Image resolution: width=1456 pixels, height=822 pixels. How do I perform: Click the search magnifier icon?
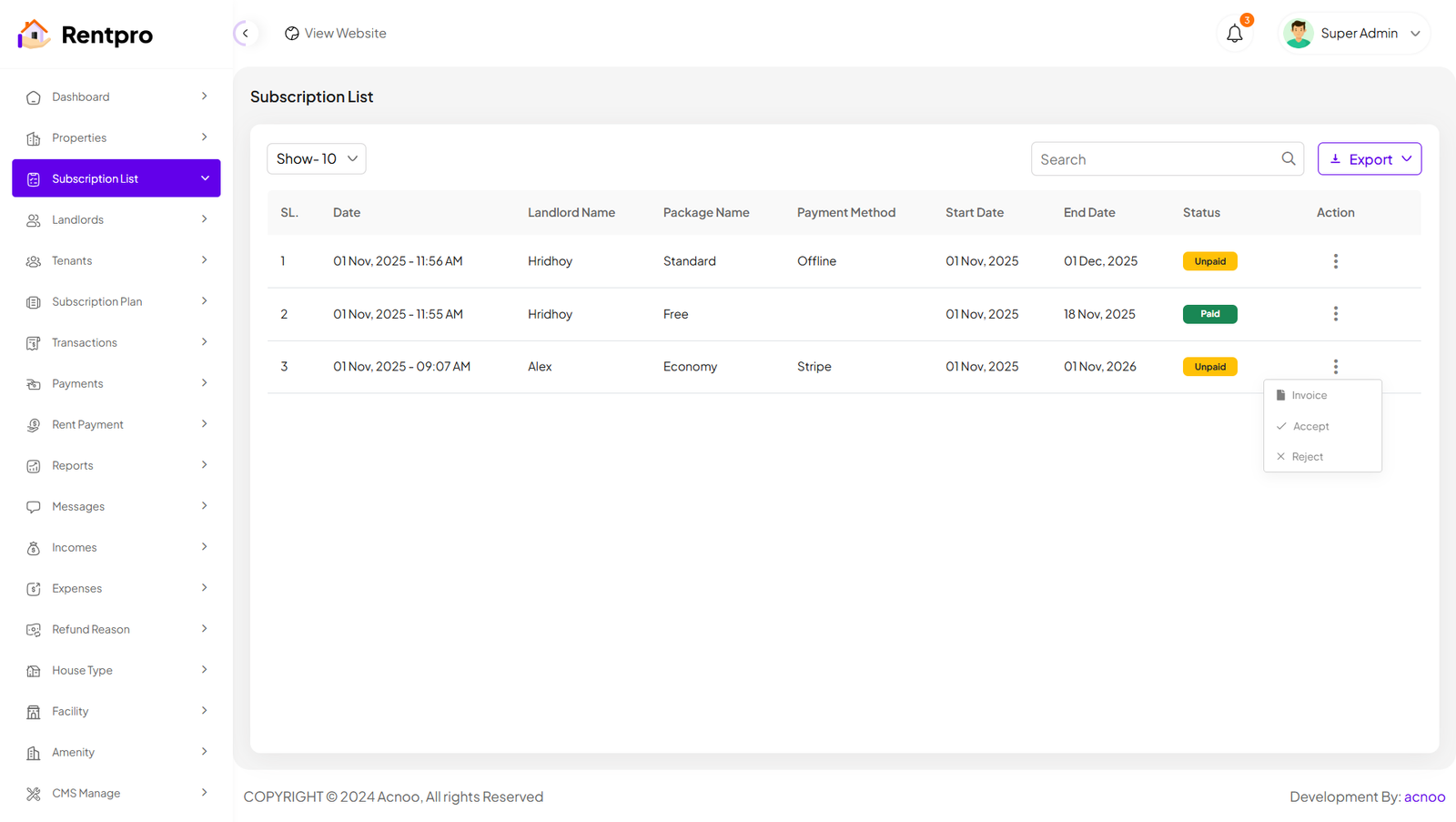point(1288,158)
